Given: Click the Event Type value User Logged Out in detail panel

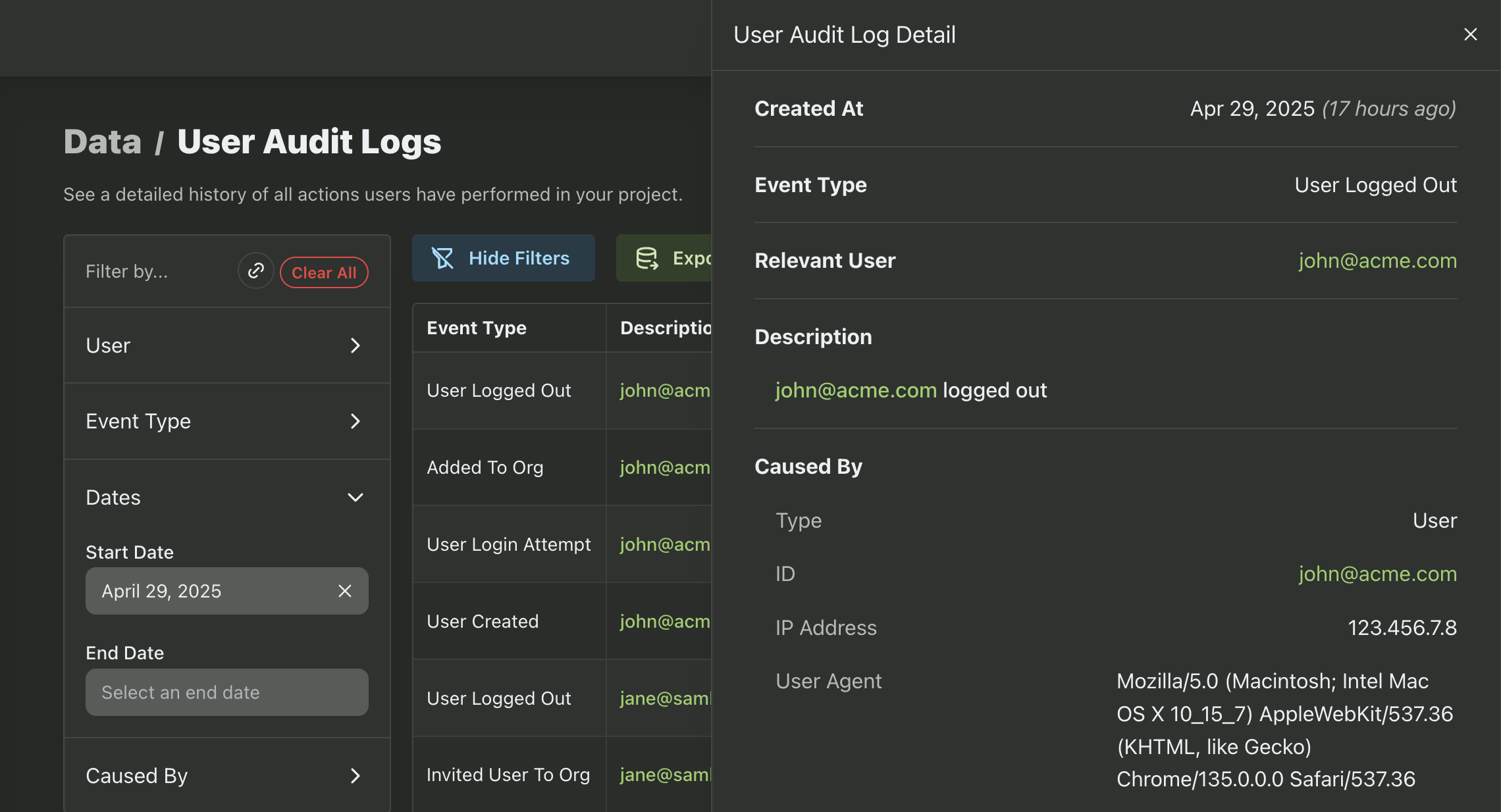Looking at the screenshot, I should pos(1375,185).
